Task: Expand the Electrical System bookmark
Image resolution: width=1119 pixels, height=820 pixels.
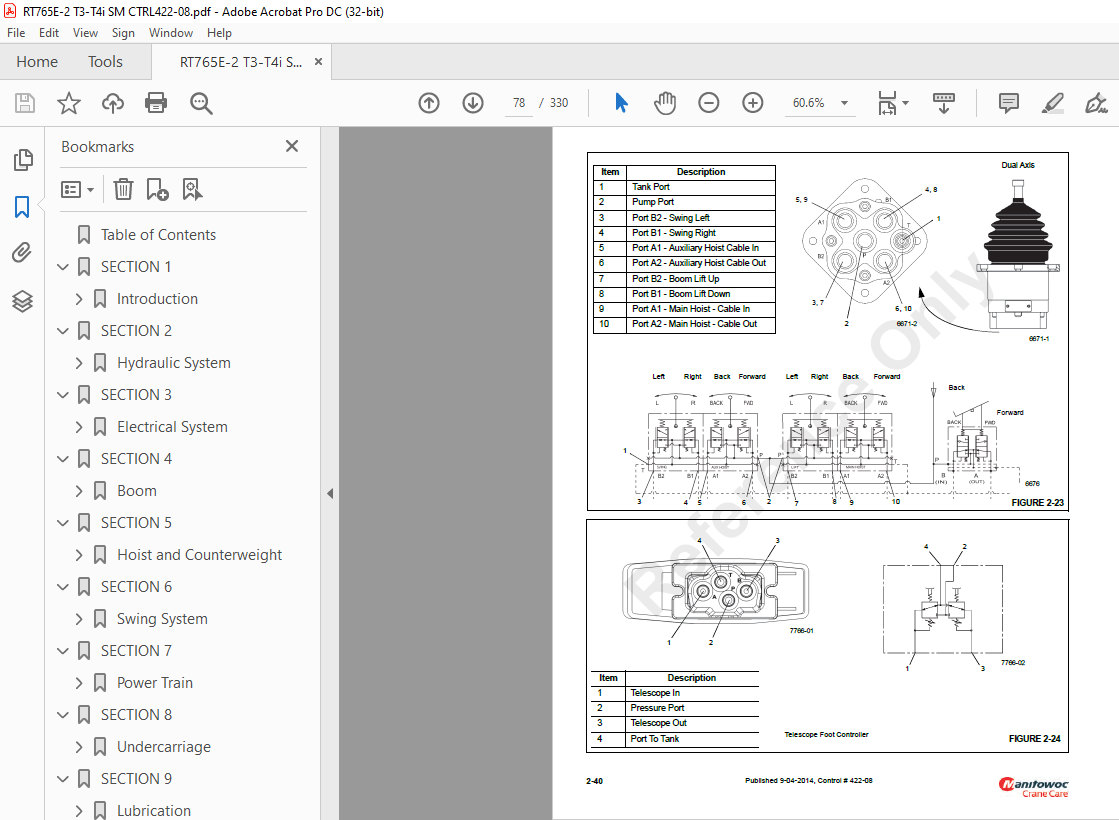Action: point(79,427)
